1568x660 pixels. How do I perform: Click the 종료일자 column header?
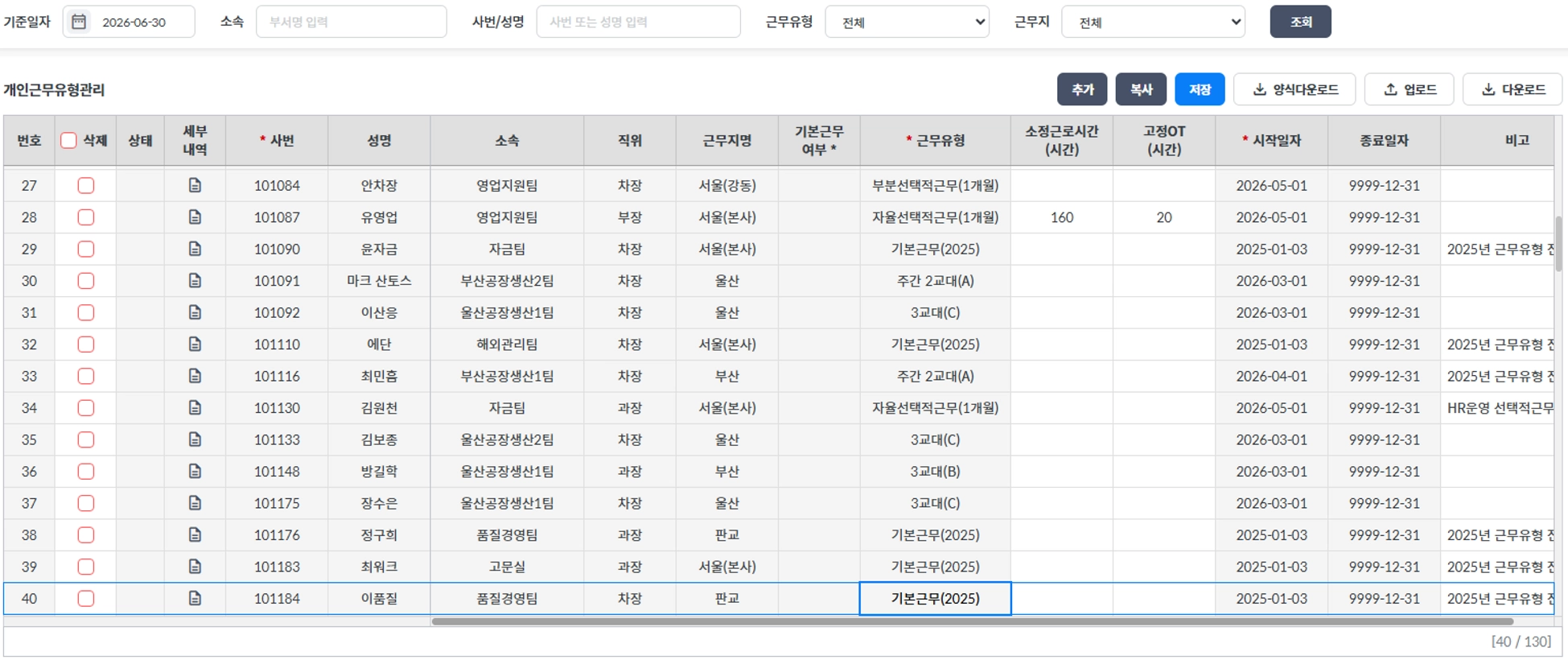coord(1385,141)
